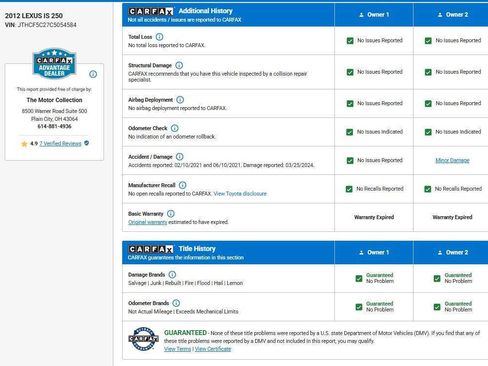Click Odometer Check Owner 1 No Issues Indicated

(380, 132)
